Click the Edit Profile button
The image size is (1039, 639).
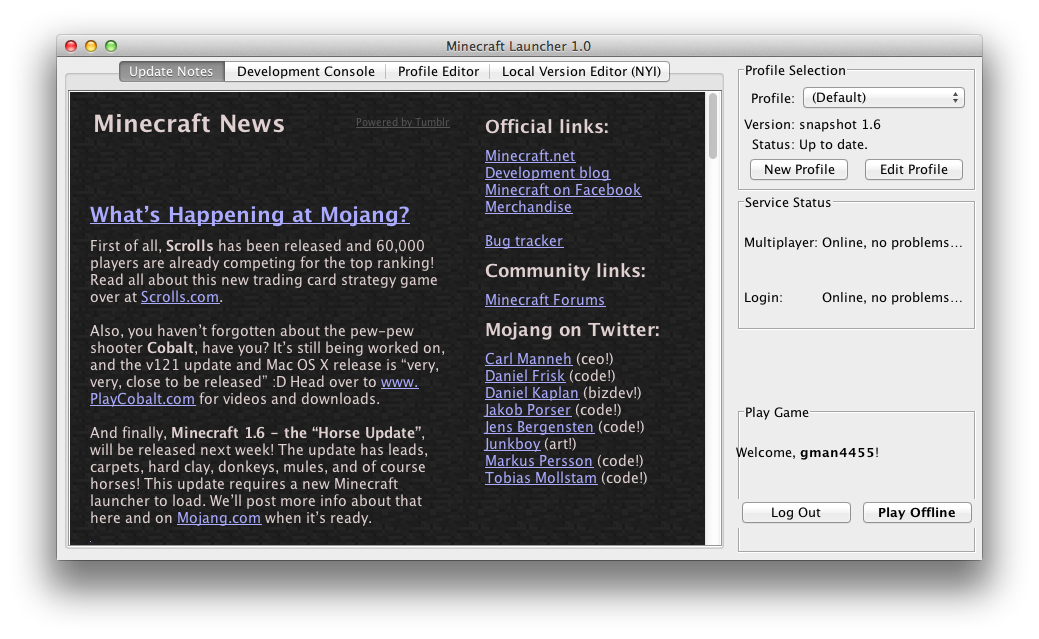914,170
